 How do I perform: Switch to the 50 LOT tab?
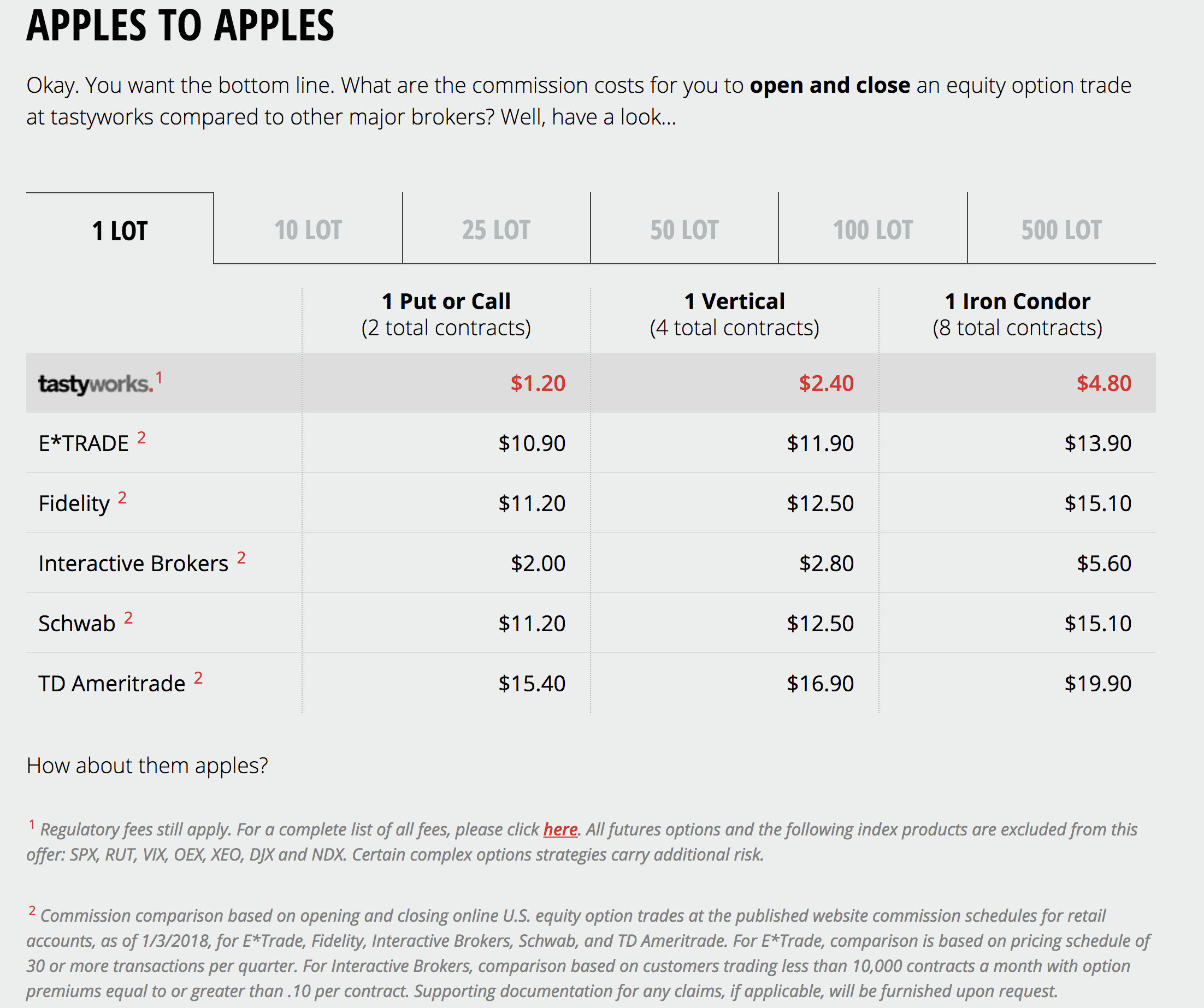click(684, 229)
